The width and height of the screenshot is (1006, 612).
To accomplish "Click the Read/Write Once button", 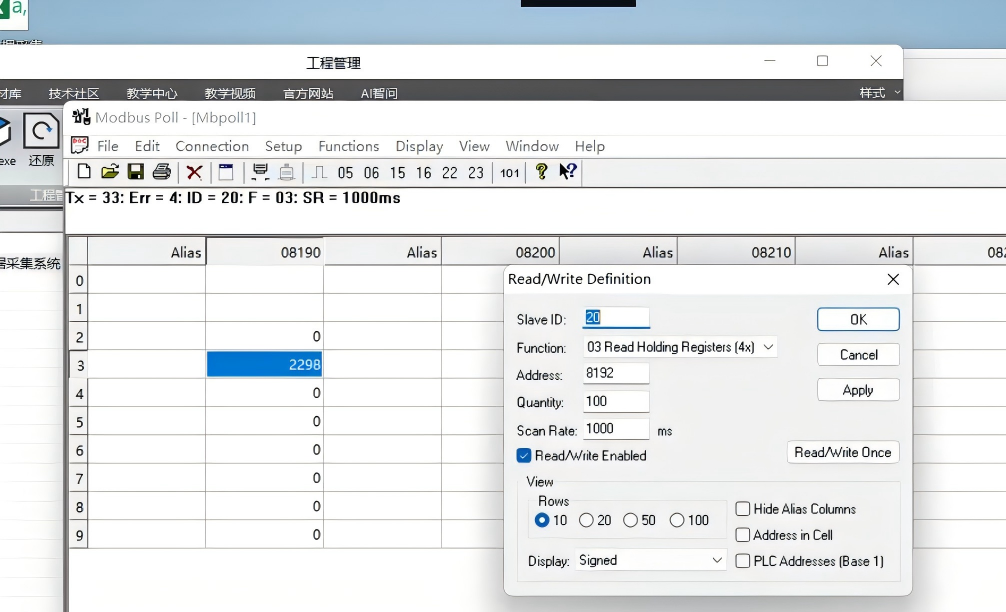I will click(842, 452).
